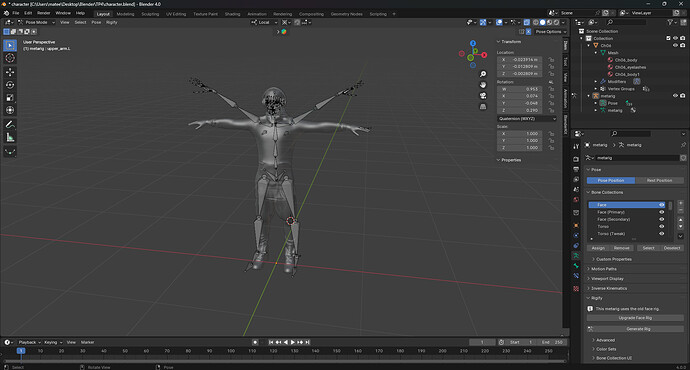Viewport: 690px width, 370px height.
Task: Choose the Rotate tool
Action: (x=10, y=84)
